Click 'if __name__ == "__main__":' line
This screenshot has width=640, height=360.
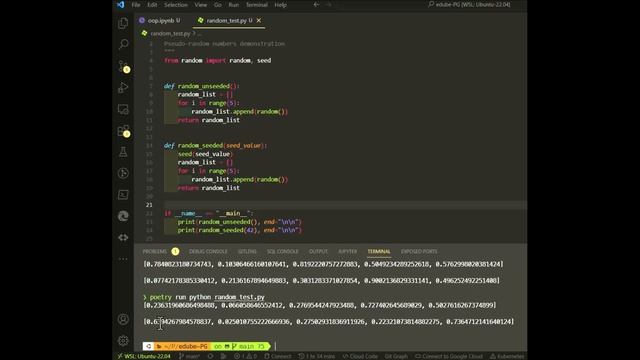tap(209, 213)
